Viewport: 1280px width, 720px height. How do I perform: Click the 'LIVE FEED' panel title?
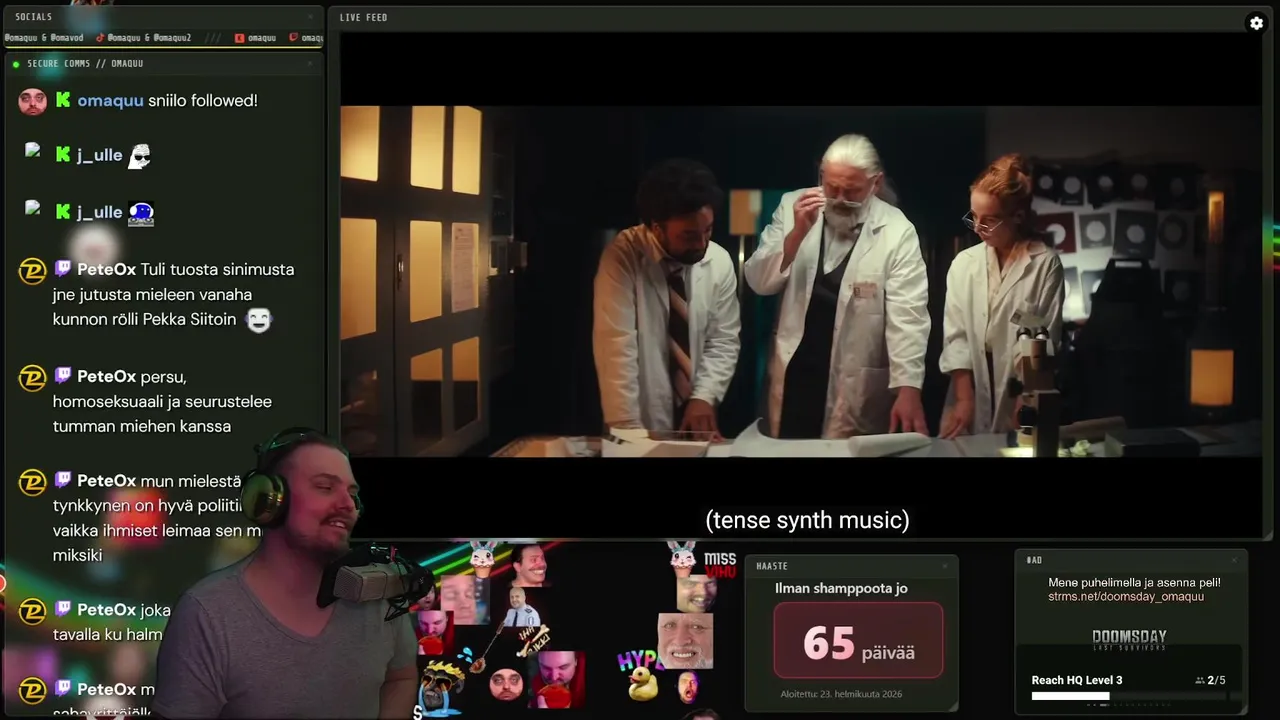click(x=363, y=17)
